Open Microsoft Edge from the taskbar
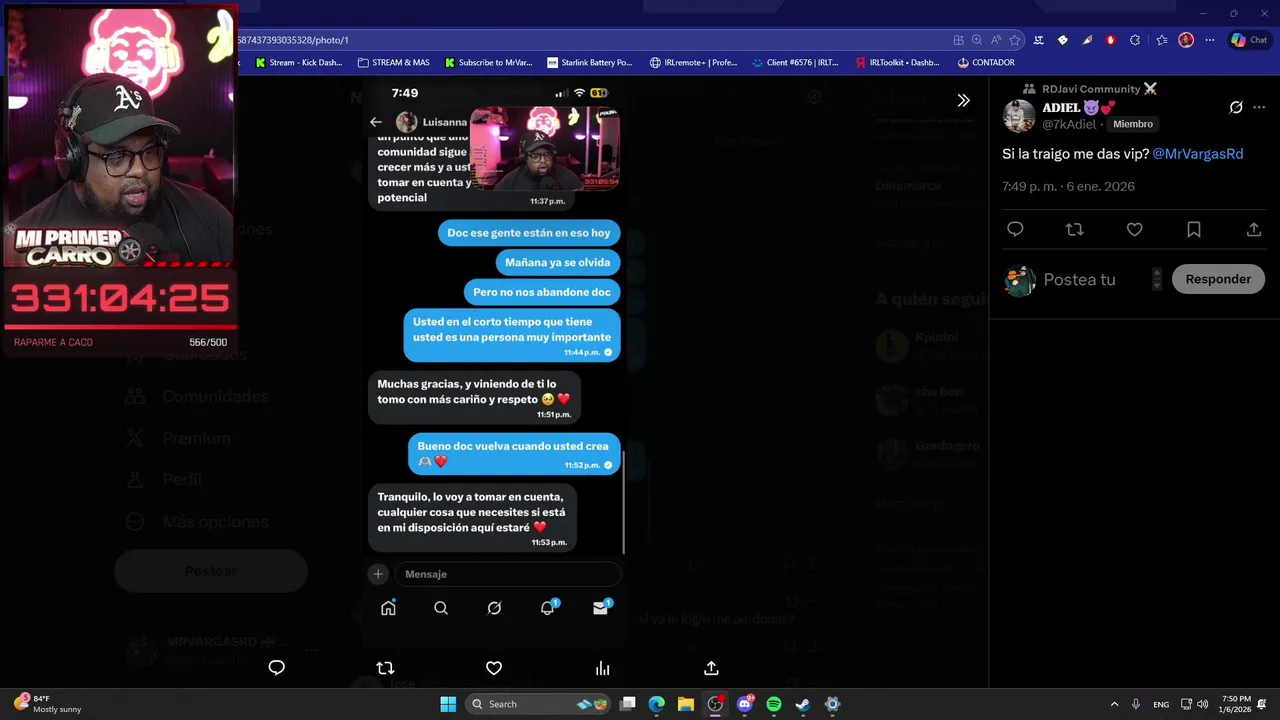Image resolution: width=1280 pixels, height=720 pixels. (656, 704)
